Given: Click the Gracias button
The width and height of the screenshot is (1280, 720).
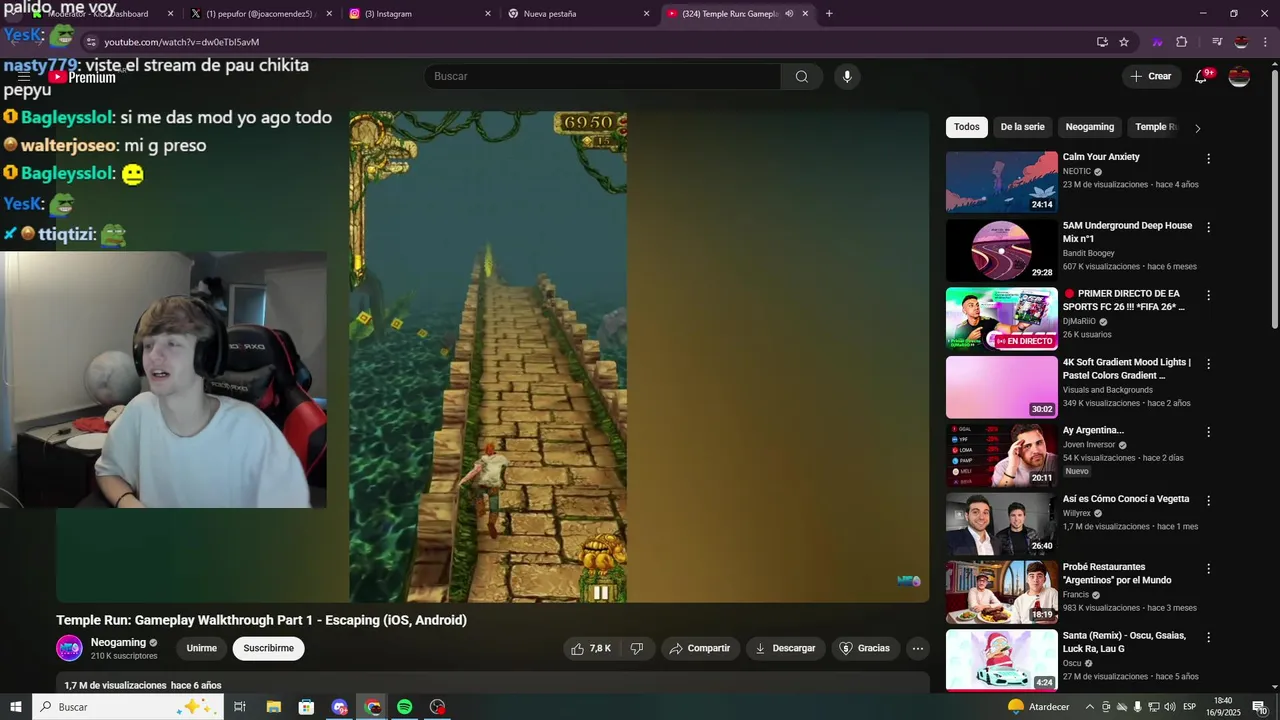Looking at the screenshot, I should 865,648.
